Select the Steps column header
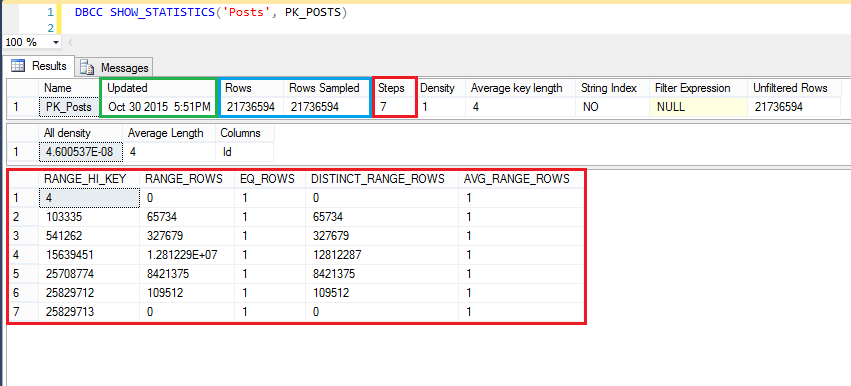The width and height of the screenshot is (851, 386). (395, 88)
